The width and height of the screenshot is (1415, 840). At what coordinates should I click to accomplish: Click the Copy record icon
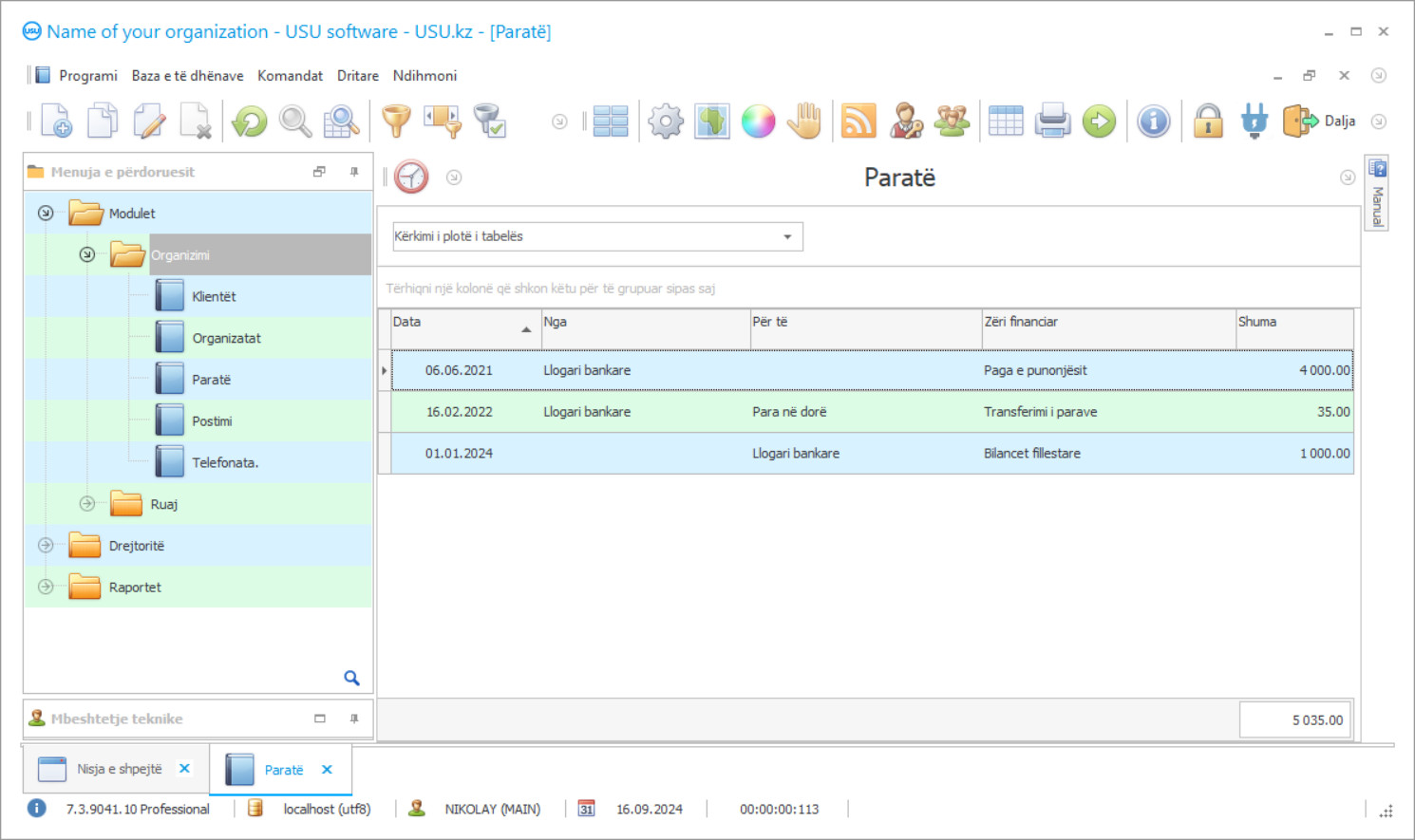tap(103, 121)
